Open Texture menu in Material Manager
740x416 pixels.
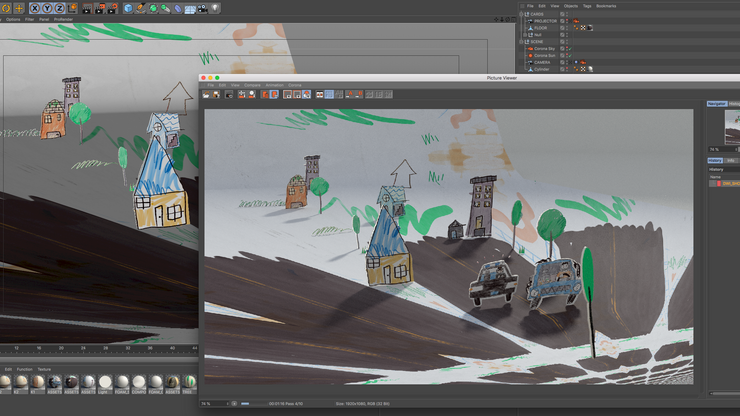44,369
